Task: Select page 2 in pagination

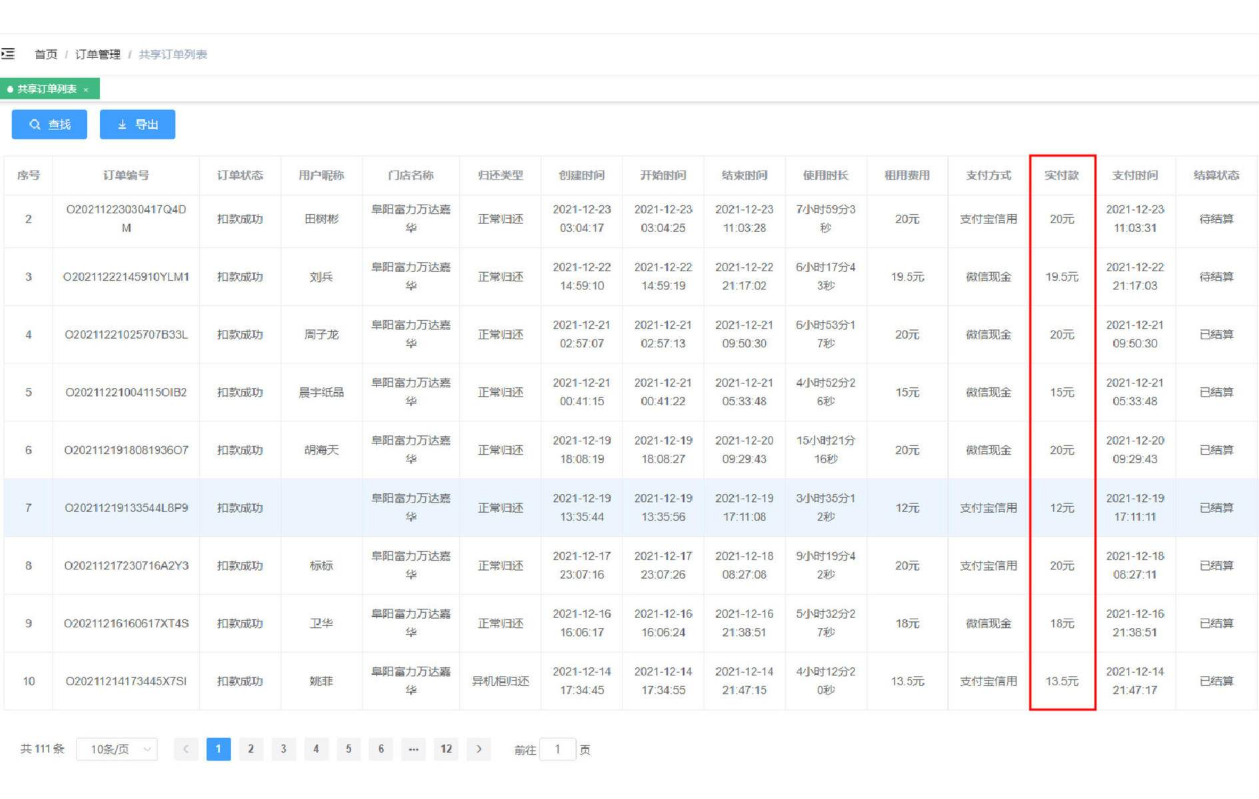Action: coord(251,749)
